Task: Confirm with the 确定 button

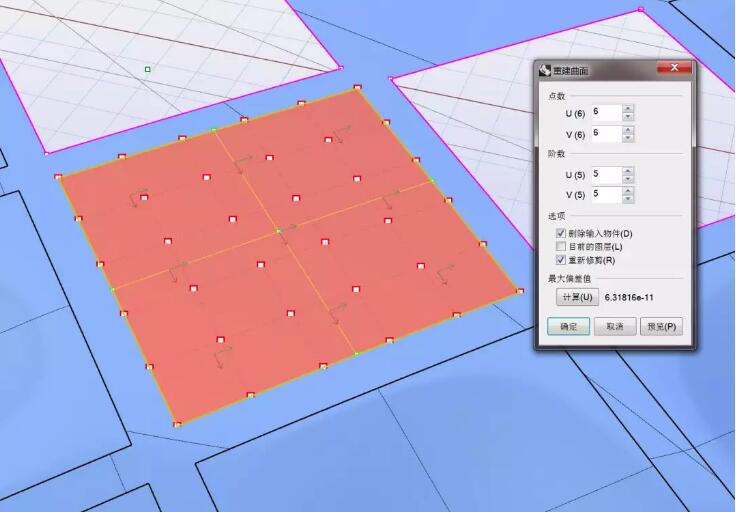Action: (568, 327)
